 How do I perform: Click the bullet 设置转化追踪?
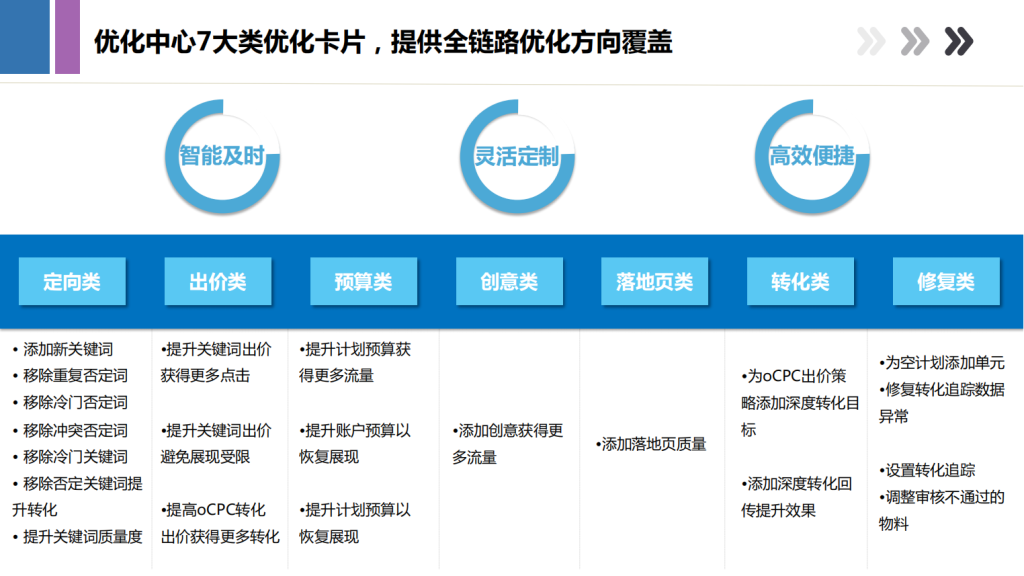pos(927,470)
